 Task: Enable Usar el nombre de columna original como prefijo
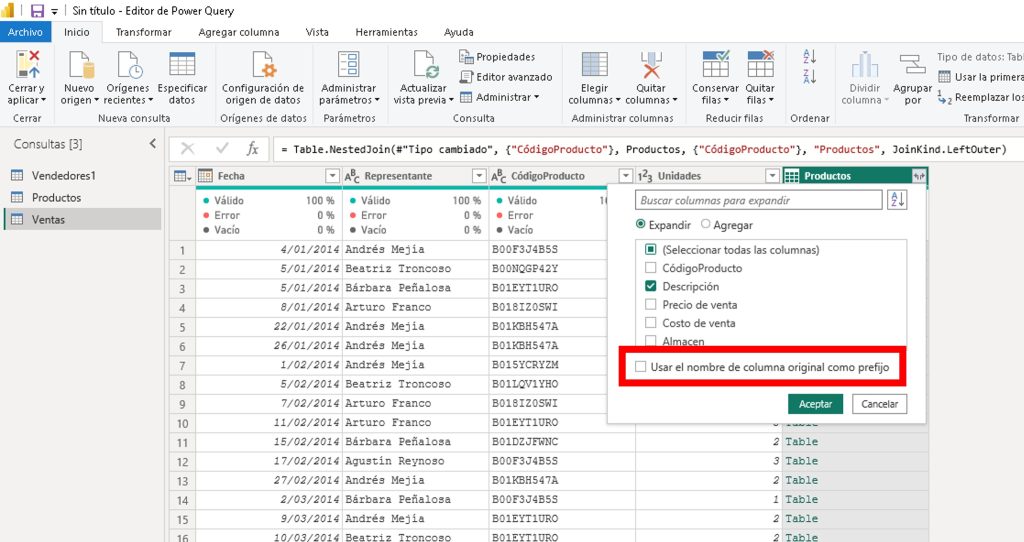click(641, 367)
